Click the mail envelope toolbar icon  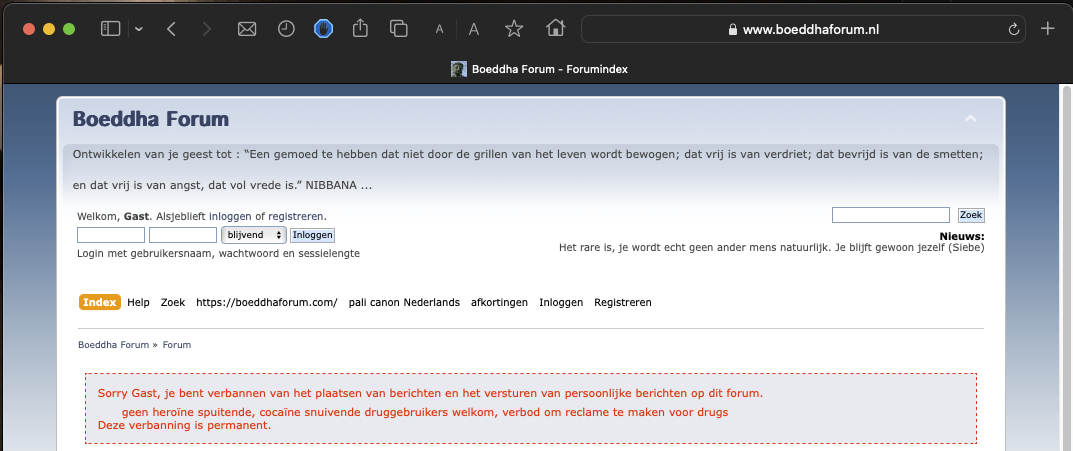(x=247, y=29)
